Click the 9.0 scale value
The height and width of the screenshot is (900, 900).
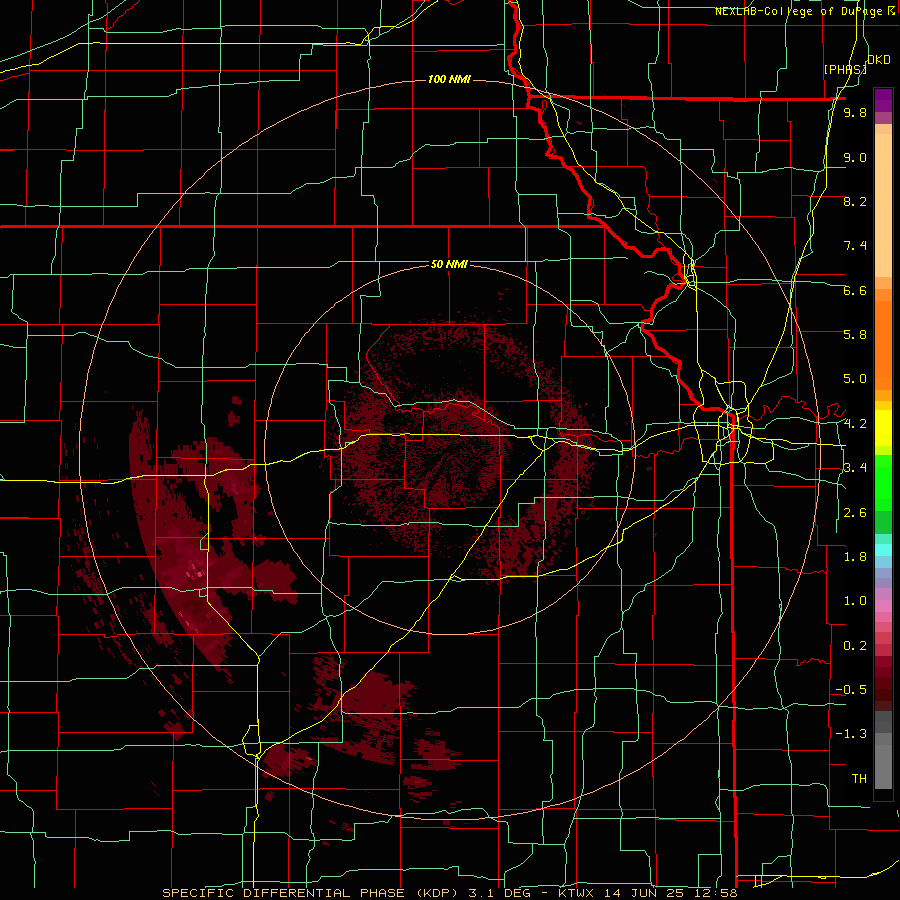[x=855, y=157]
